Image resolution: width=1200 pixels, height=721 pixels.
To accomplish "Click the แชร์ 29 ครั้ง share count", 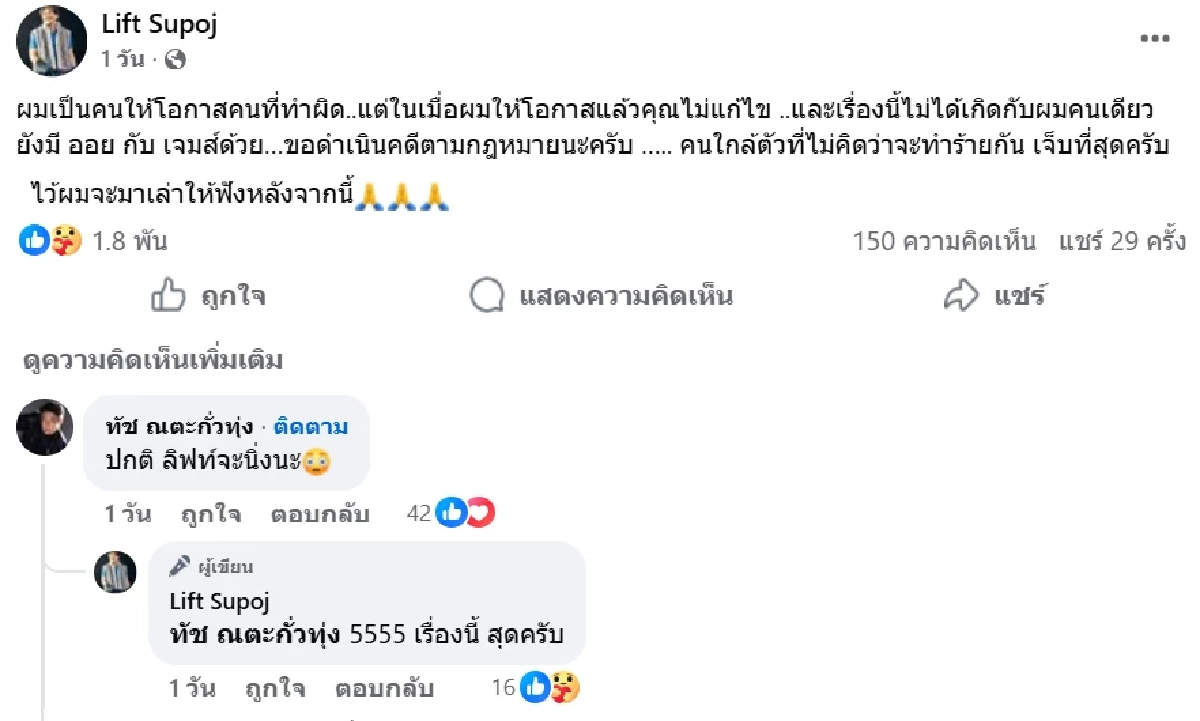I will click(x=1125, y=241).
